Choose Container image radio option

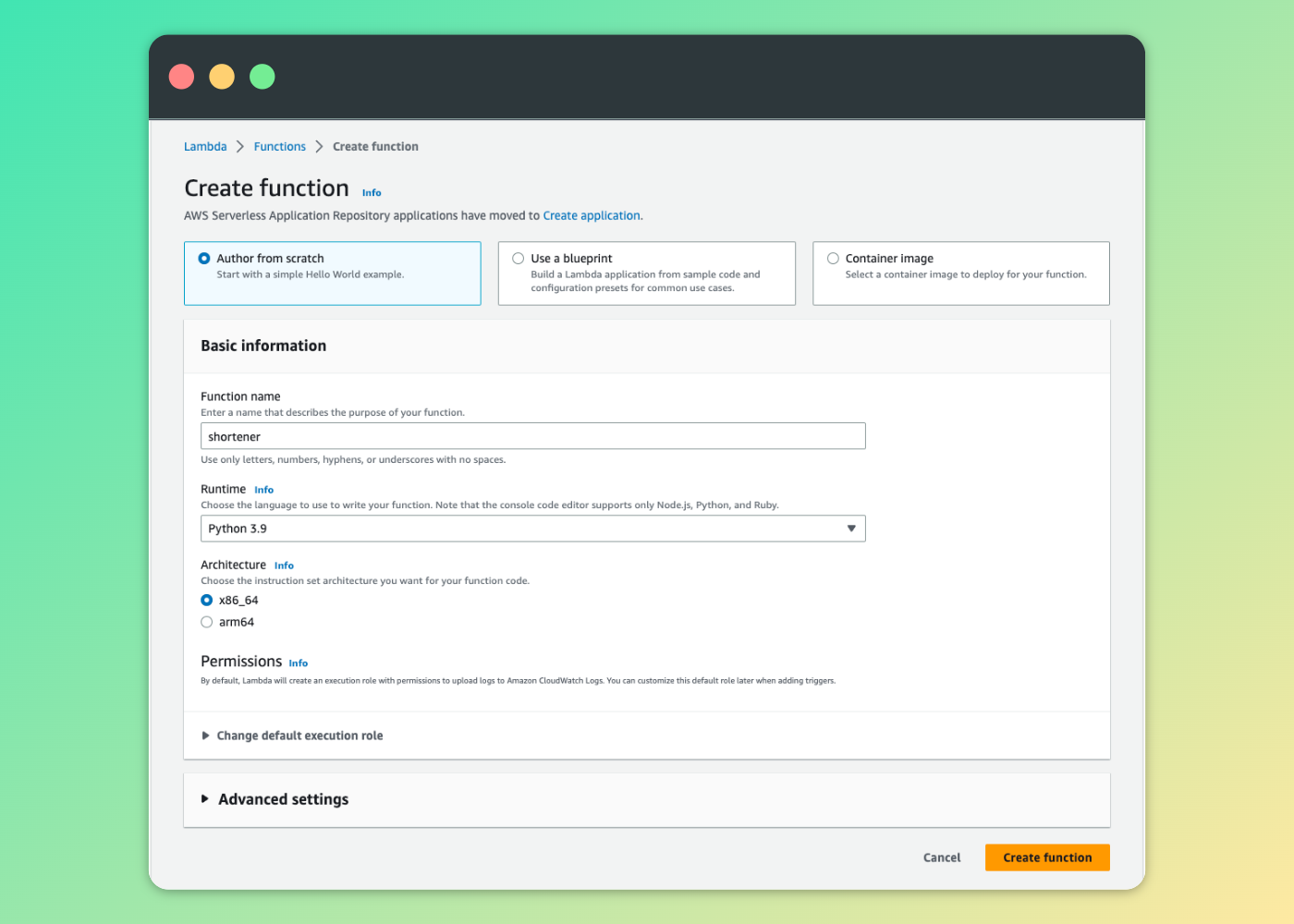pyautogui.click(x=833, y=259)
